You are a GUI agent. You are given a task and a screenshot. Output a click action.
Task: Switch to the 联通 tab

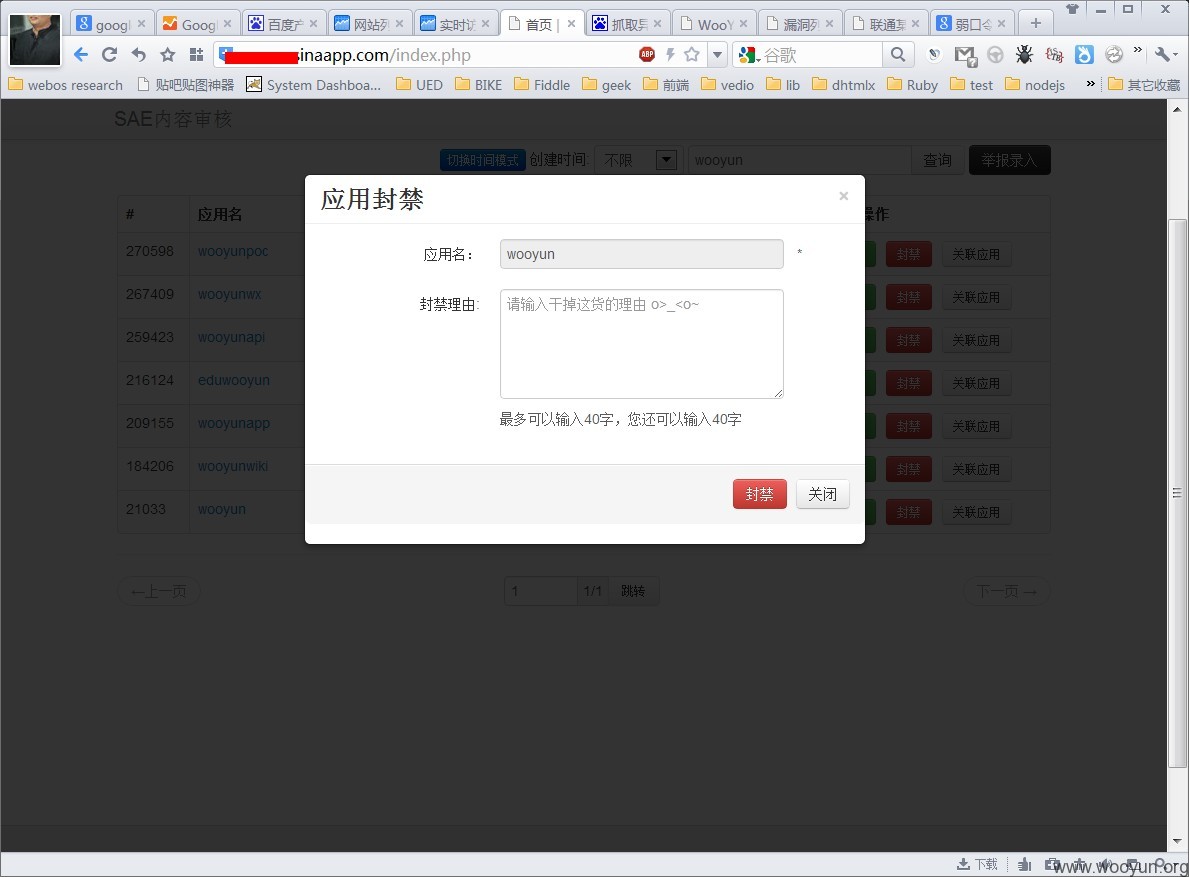click(x=886, y=23)
